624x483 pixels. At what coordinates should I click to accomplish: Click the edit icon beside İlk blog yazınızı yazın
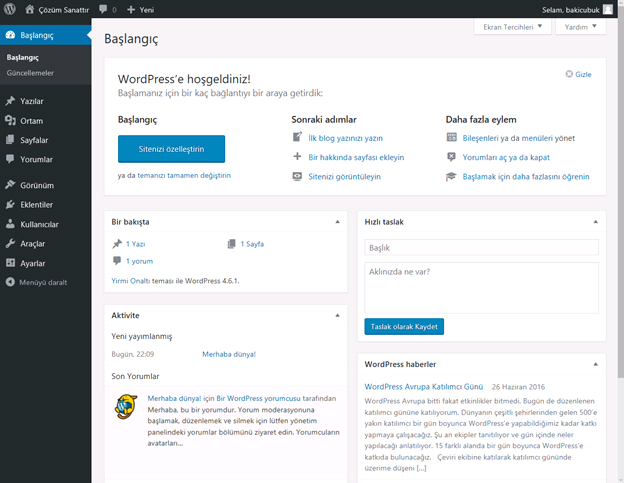coord(297,137)
